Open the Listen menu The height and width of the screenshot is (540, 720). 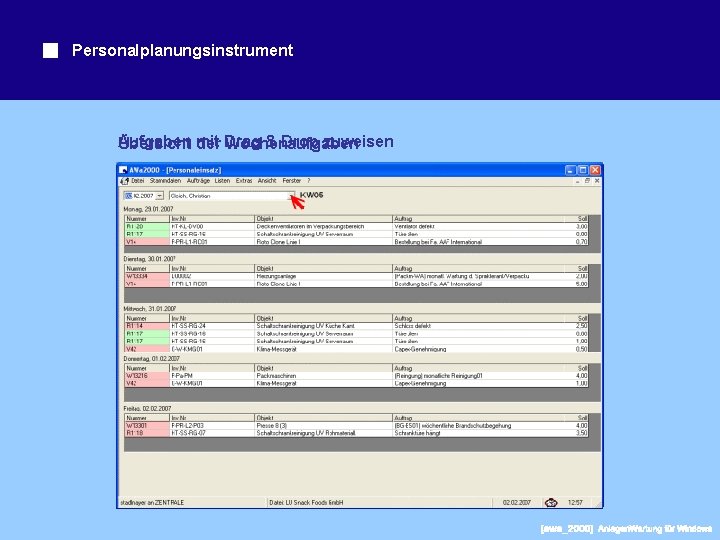(222, 181)
